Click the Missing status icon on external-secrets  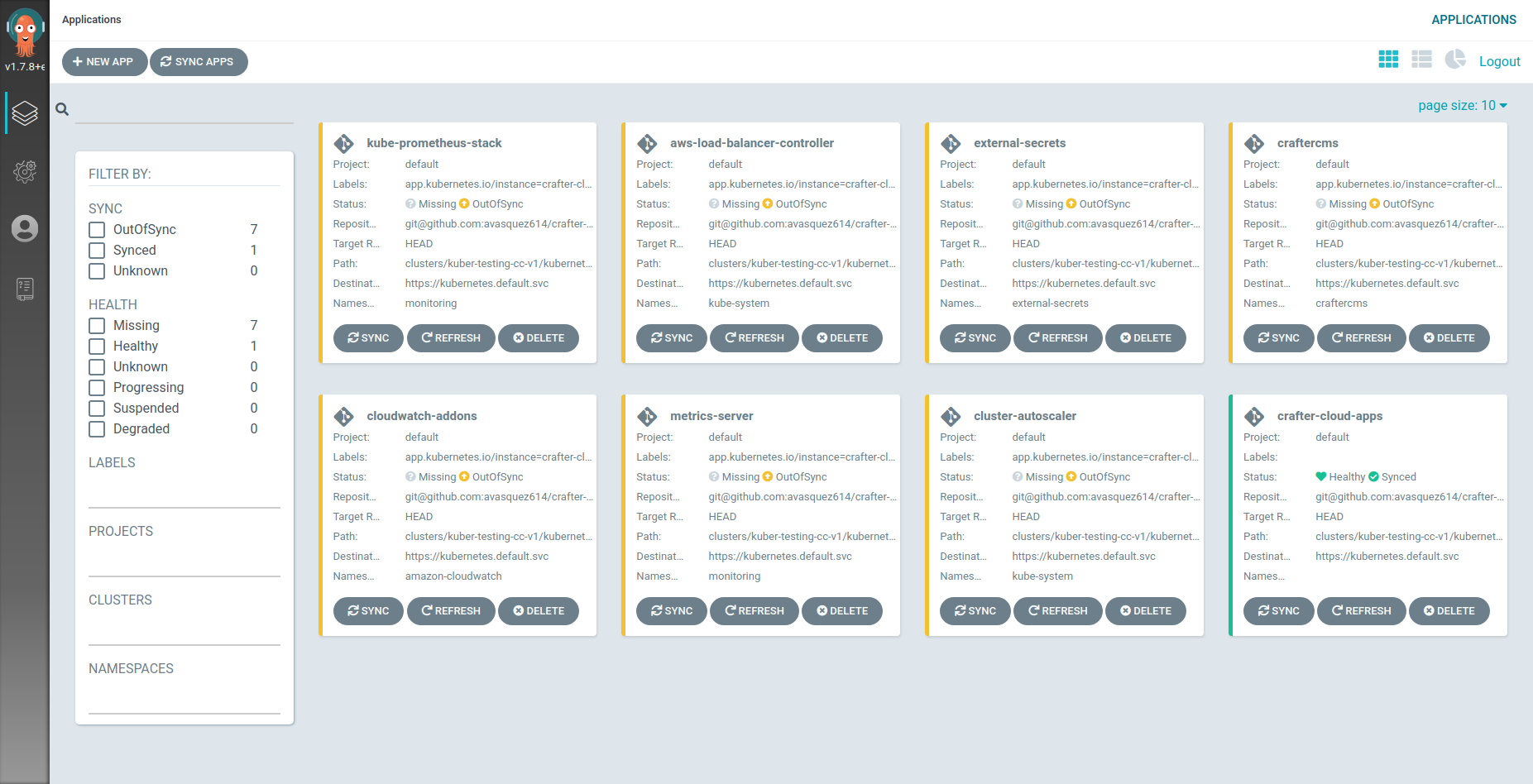(1018, 204)
